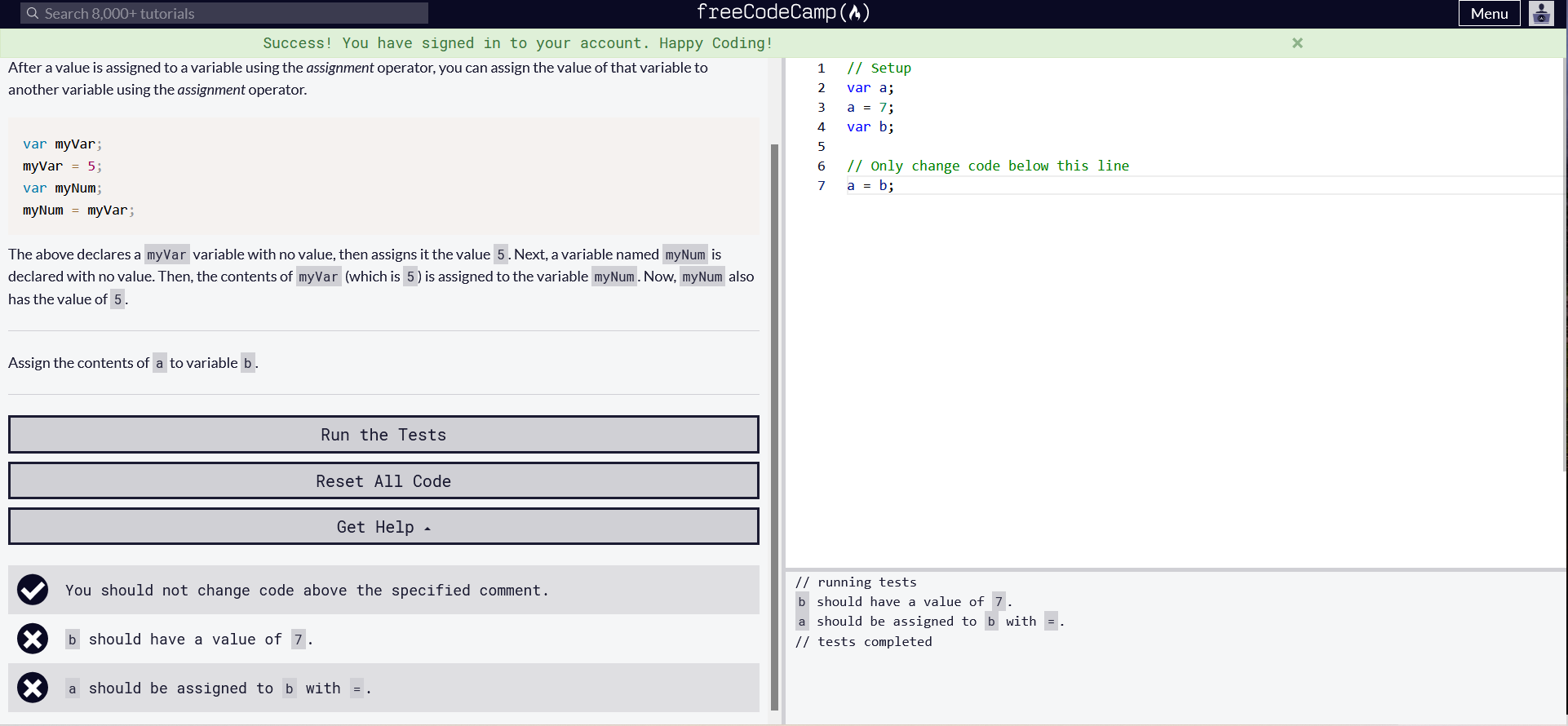Click 'myVar = 5;' in the example code
The image size is (1568, 726).
tap(63, 166)
